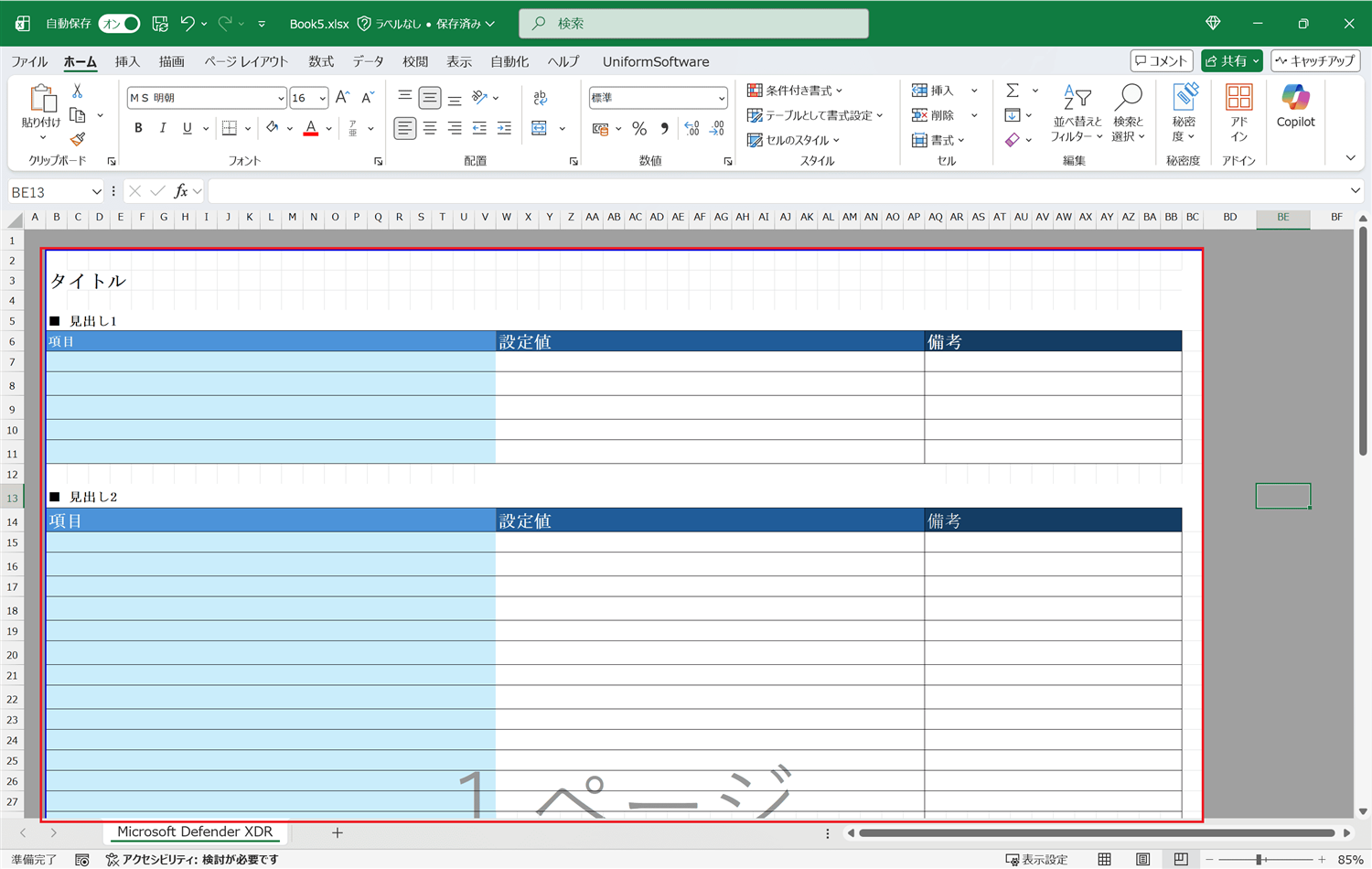Click the merge and center icon
The image size is (1372, 869).
click(540, 129)
